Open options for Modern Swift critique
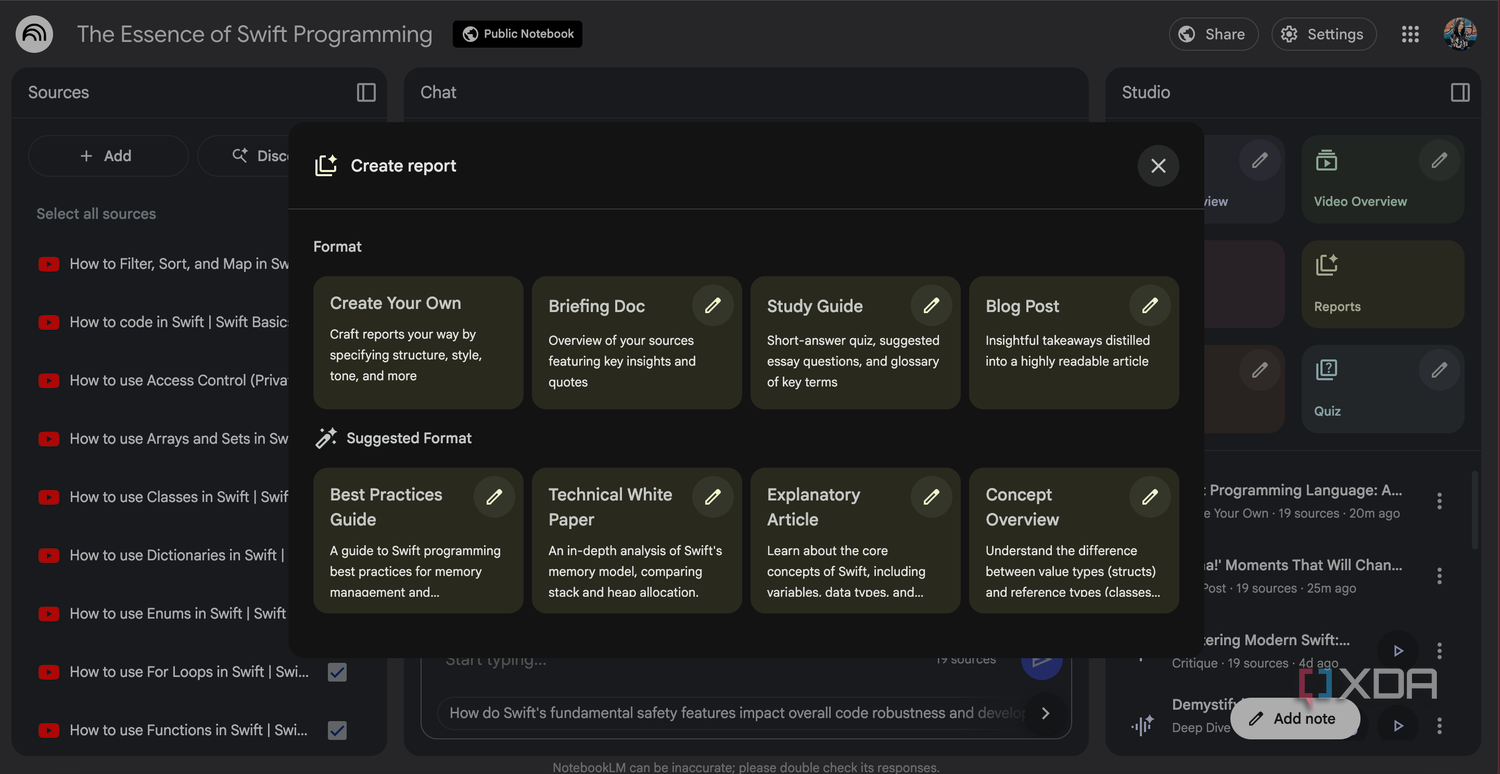This screenshot has width=1500, height=774. (1439, 651)
